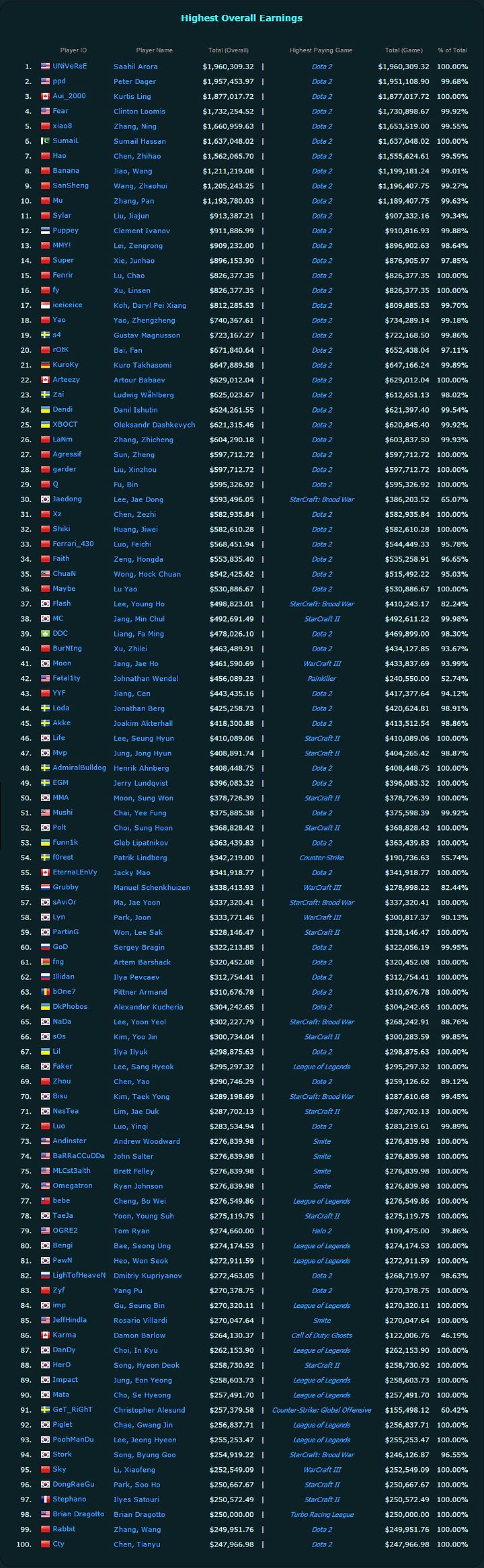Click the USA flag beside UNiVeRsE
The height and width of the screenshot is (1568, 484).
[46, 67]
